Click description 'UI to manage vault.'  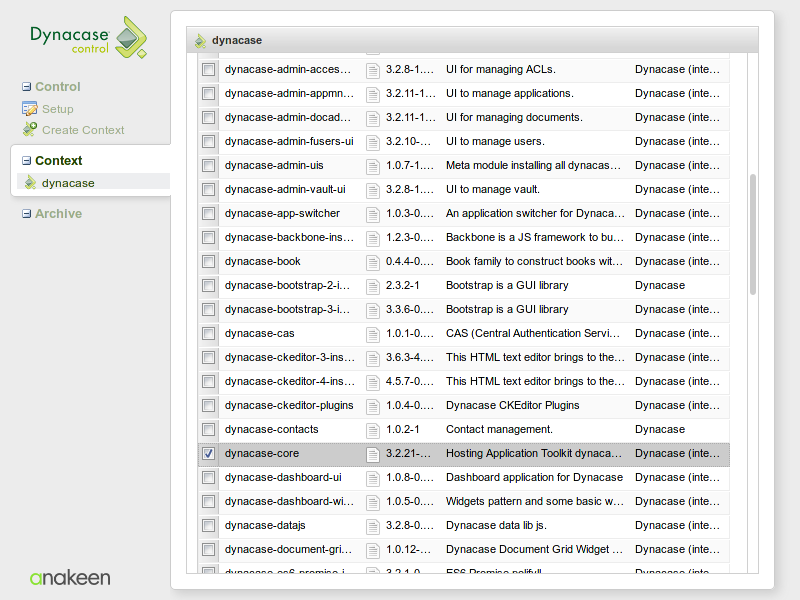493,189
